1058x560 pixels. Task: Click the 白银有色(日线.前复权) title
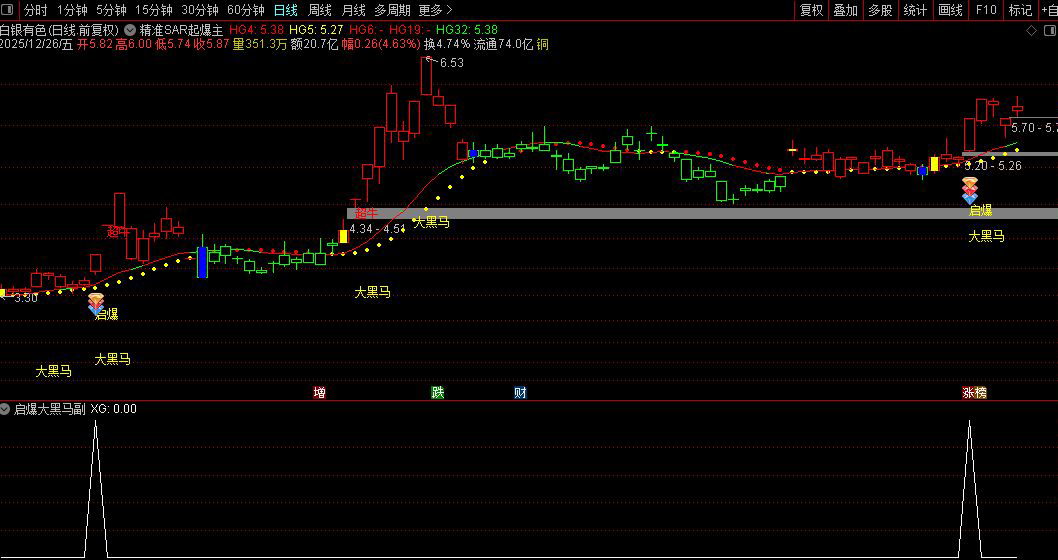[60, 30]
